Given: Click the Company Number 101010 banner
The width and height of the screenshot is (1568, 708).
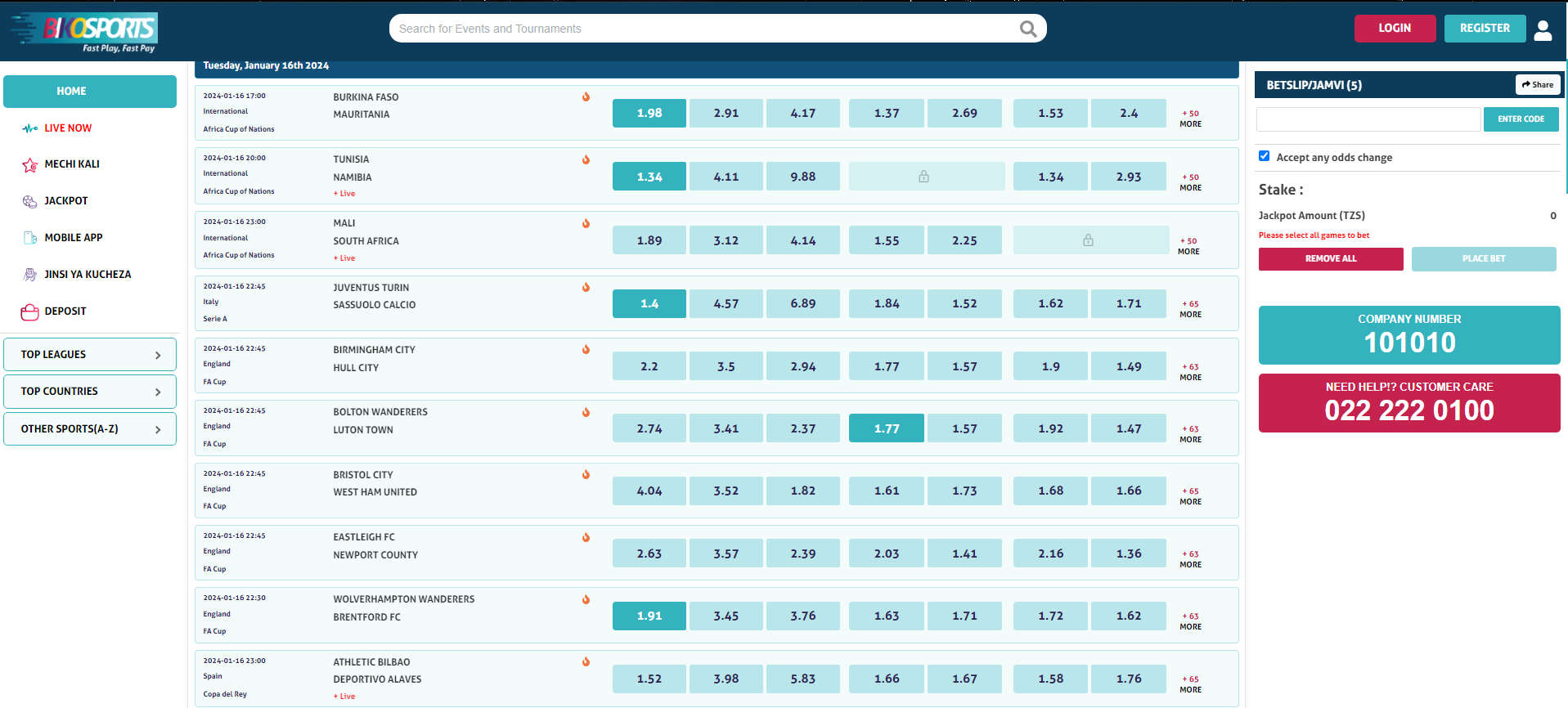Looking at the screenshot, I should 1409,335.
